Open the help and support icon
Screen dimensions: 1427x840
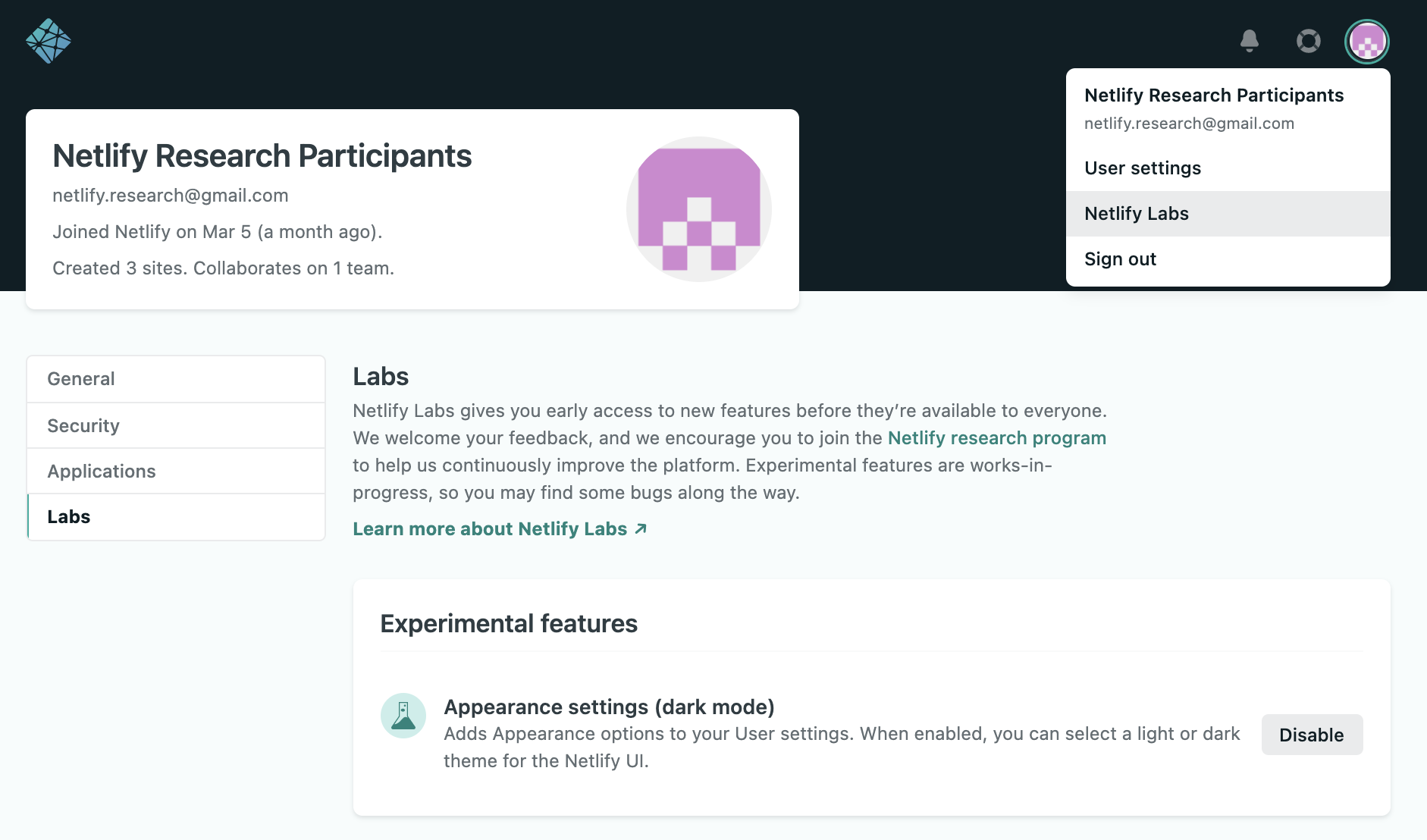[1307, 42]
